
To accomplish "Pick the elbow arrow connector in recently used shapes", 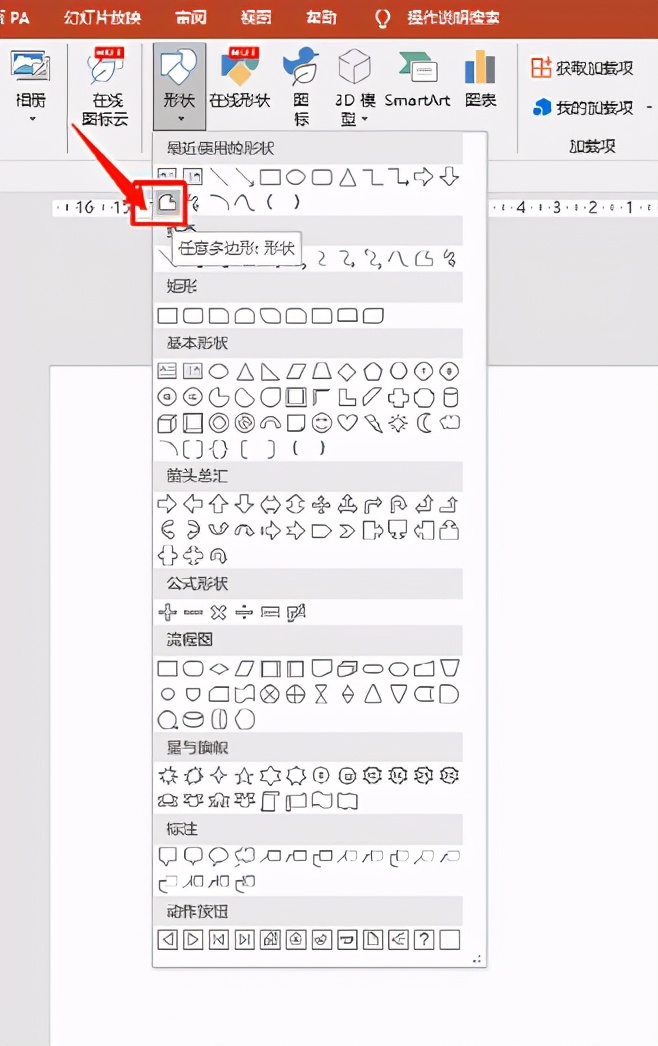I will pyautogui.click(x=398, y=177).
